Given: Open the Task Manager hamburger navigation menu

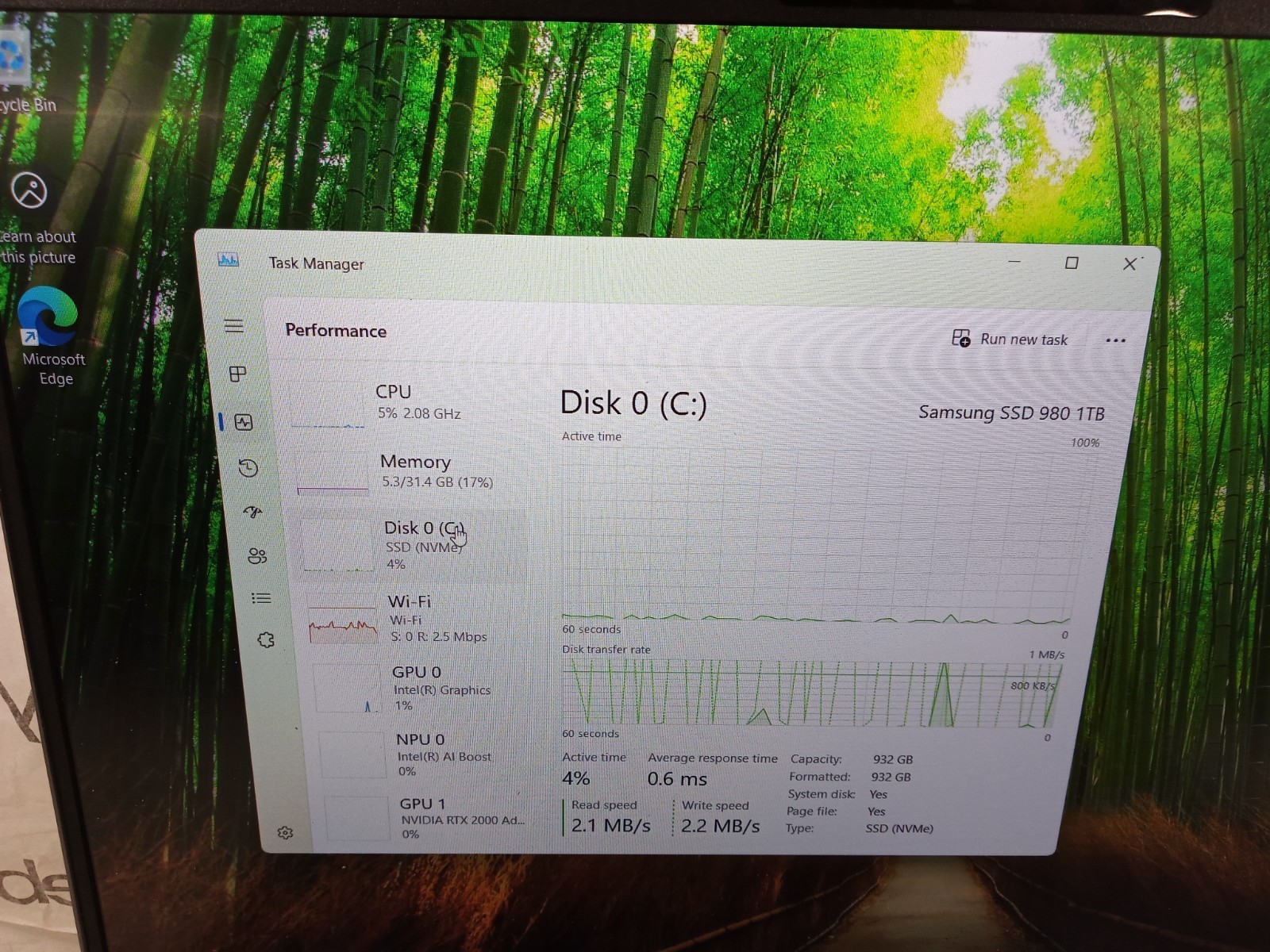Looking at the screenshot, I should 233,326.
